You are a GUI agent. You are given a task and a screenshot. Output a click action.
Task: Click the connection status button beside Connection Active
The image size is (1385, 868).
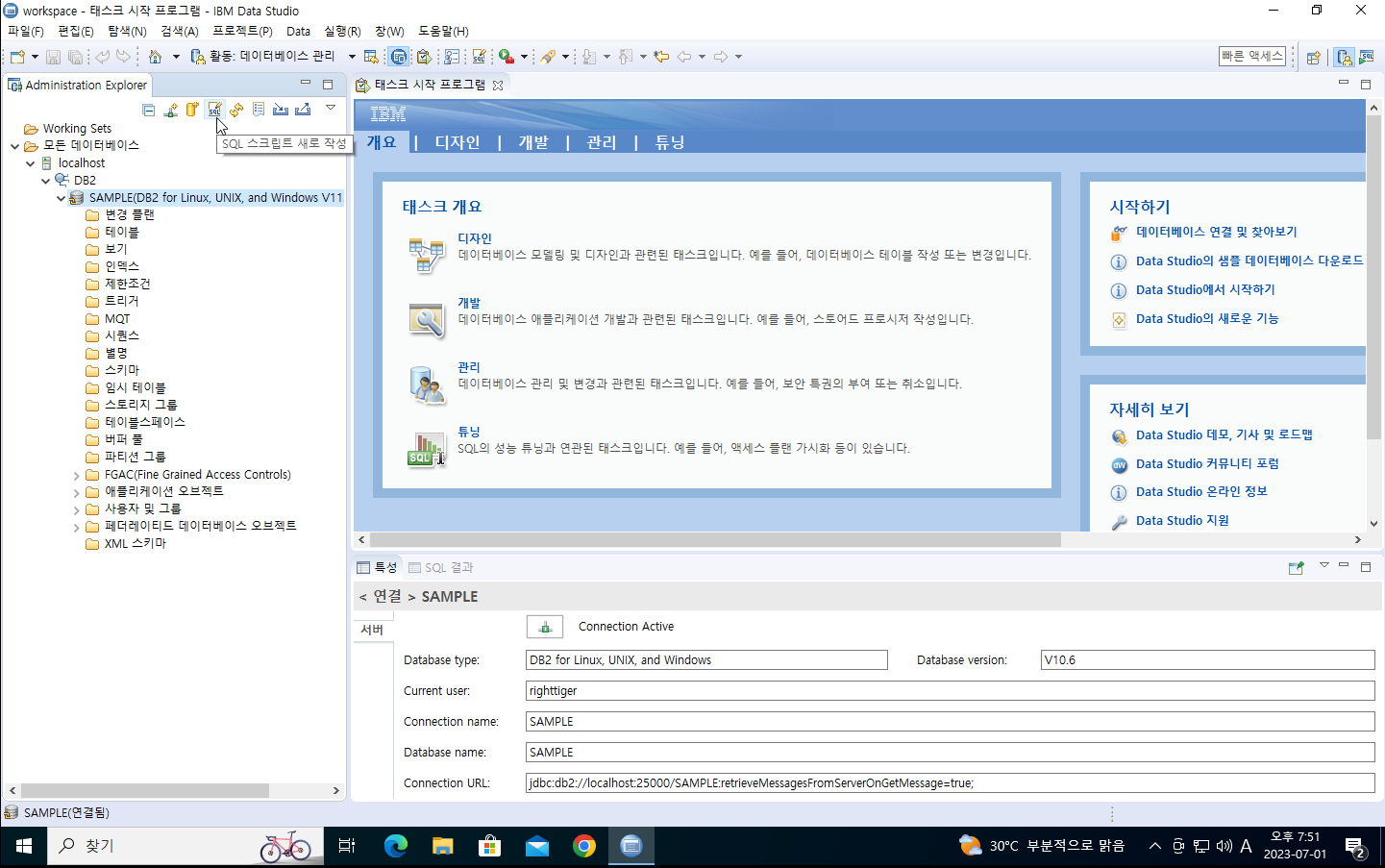coord(545,627)
